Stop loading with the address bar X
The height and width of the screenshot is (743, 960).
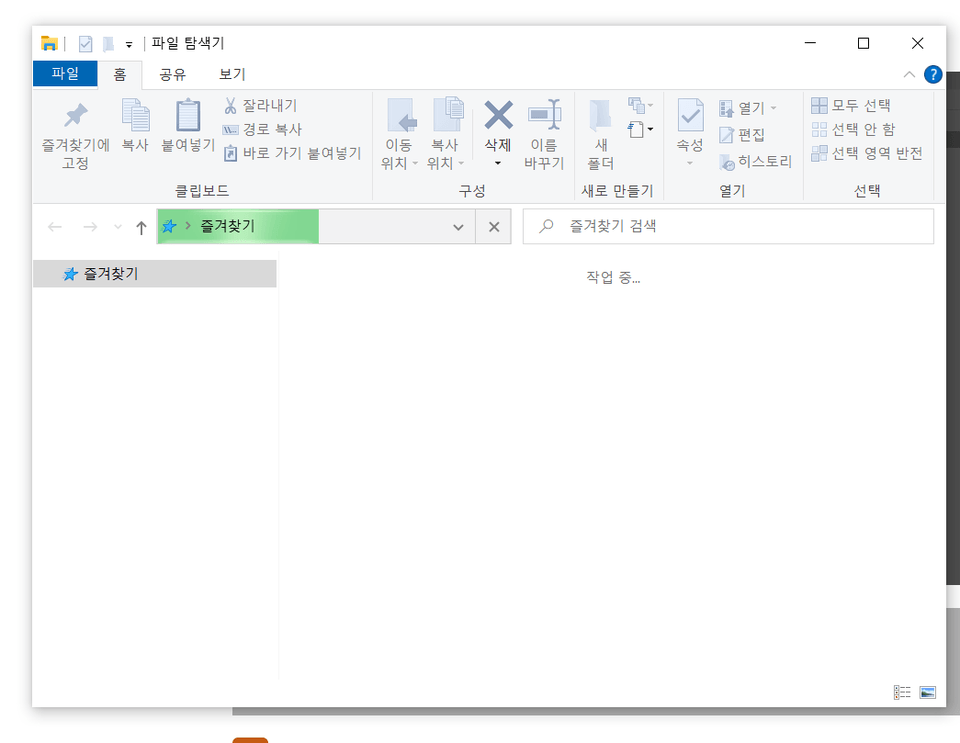point(494,227)
